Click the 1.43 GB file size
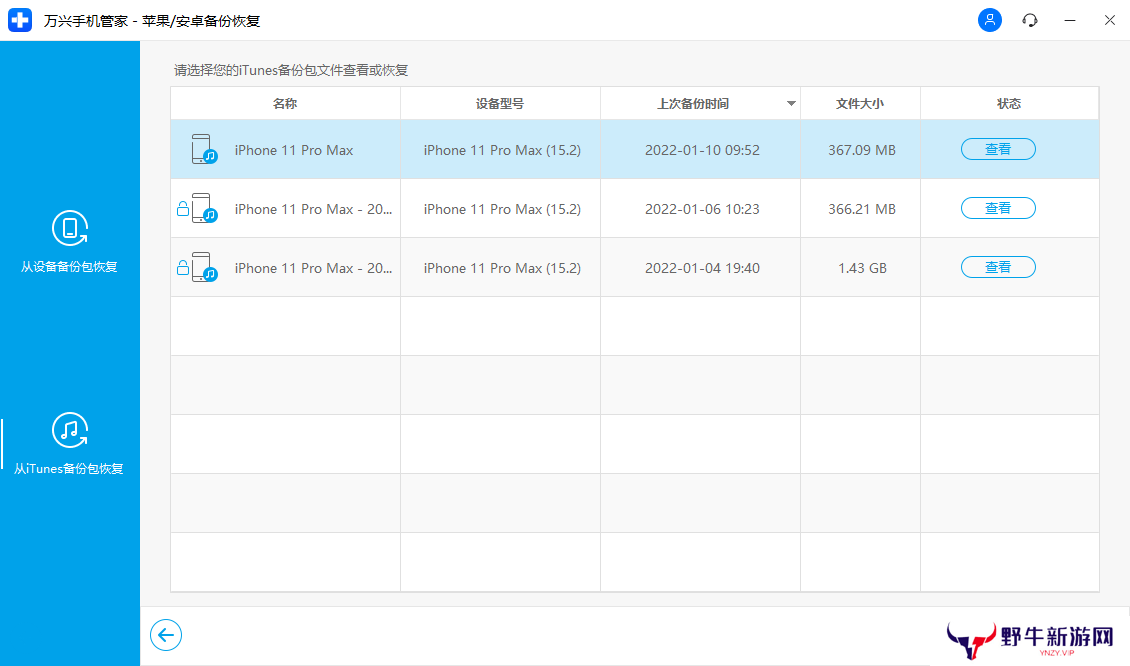Viewport: 1130px width, 666px height. pos(862,268)
